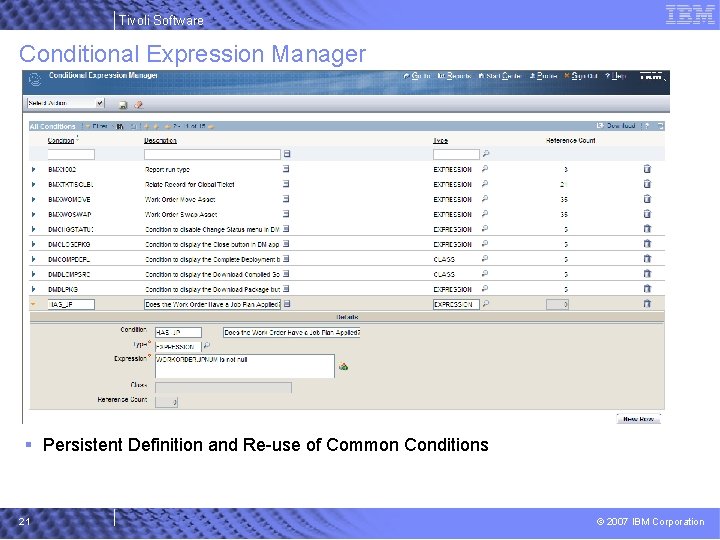Open long description for Report run type
This screenshot has height=540, width=720.
[x=286, y=169]
